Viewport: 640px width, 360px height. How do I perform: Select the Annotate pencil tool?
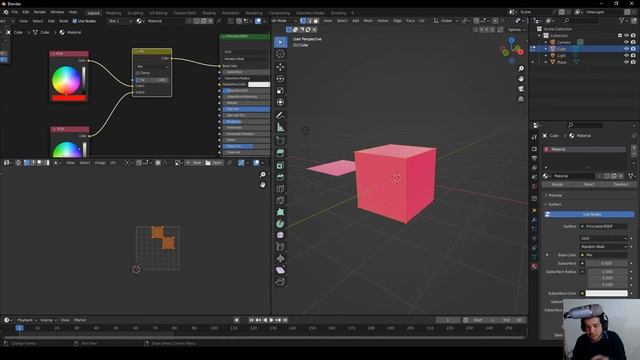click(x=280, y=116)
